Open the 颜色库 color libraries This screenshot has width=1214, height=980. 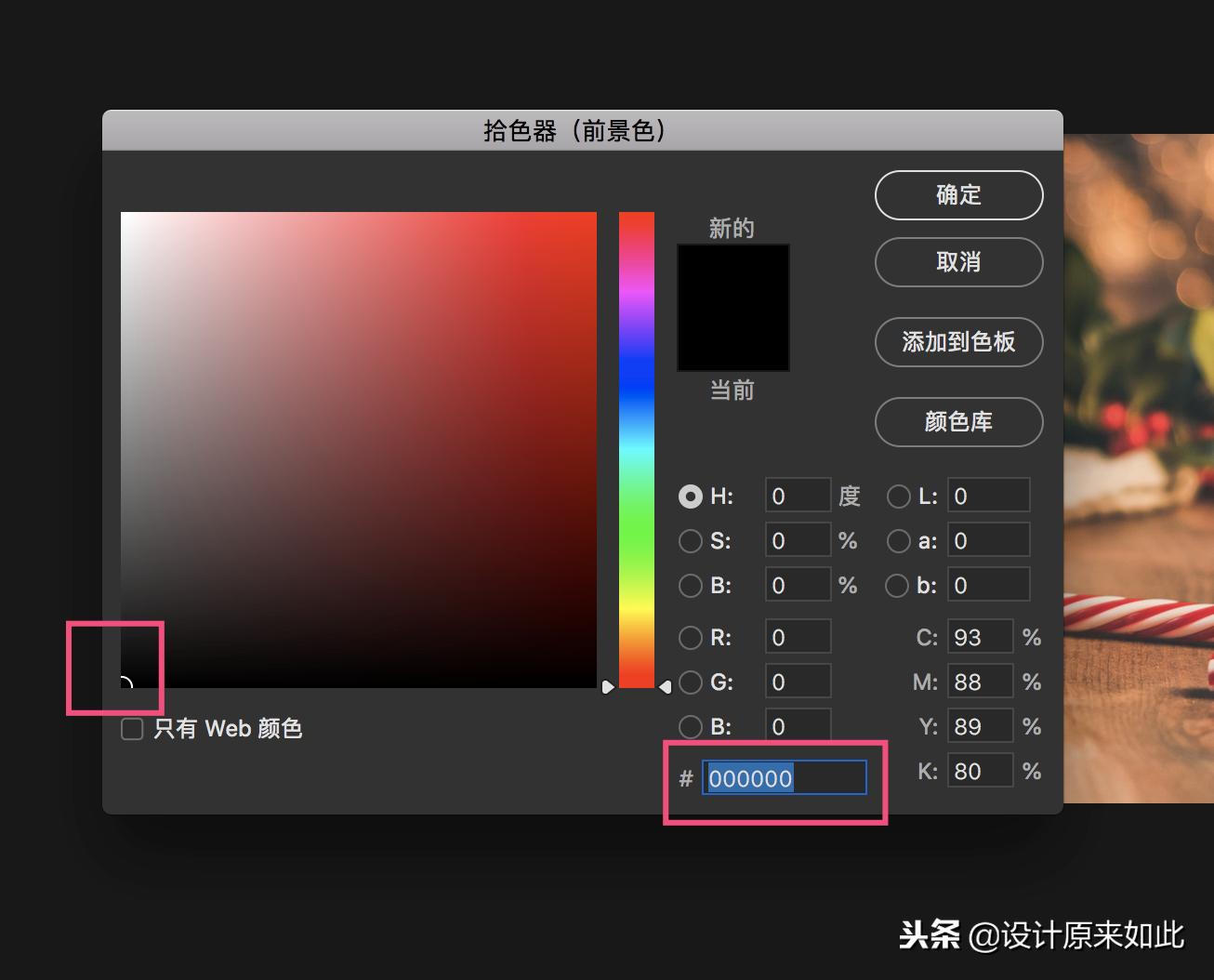coord(958,422)
